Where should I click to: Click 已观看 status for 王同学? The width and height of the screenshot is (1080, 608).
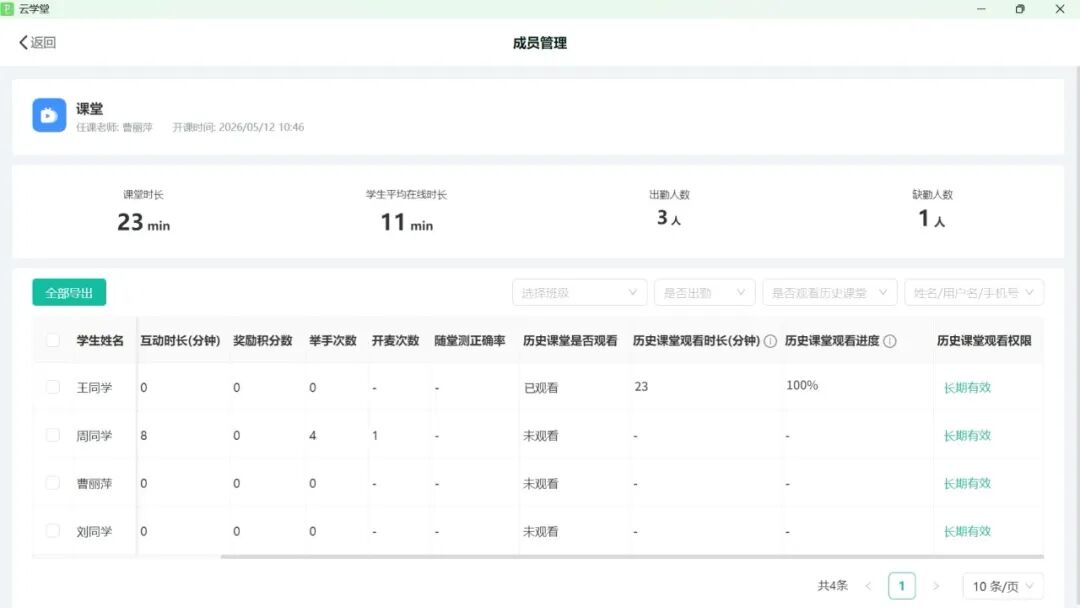pyautogui.click(x=541, y=388)
